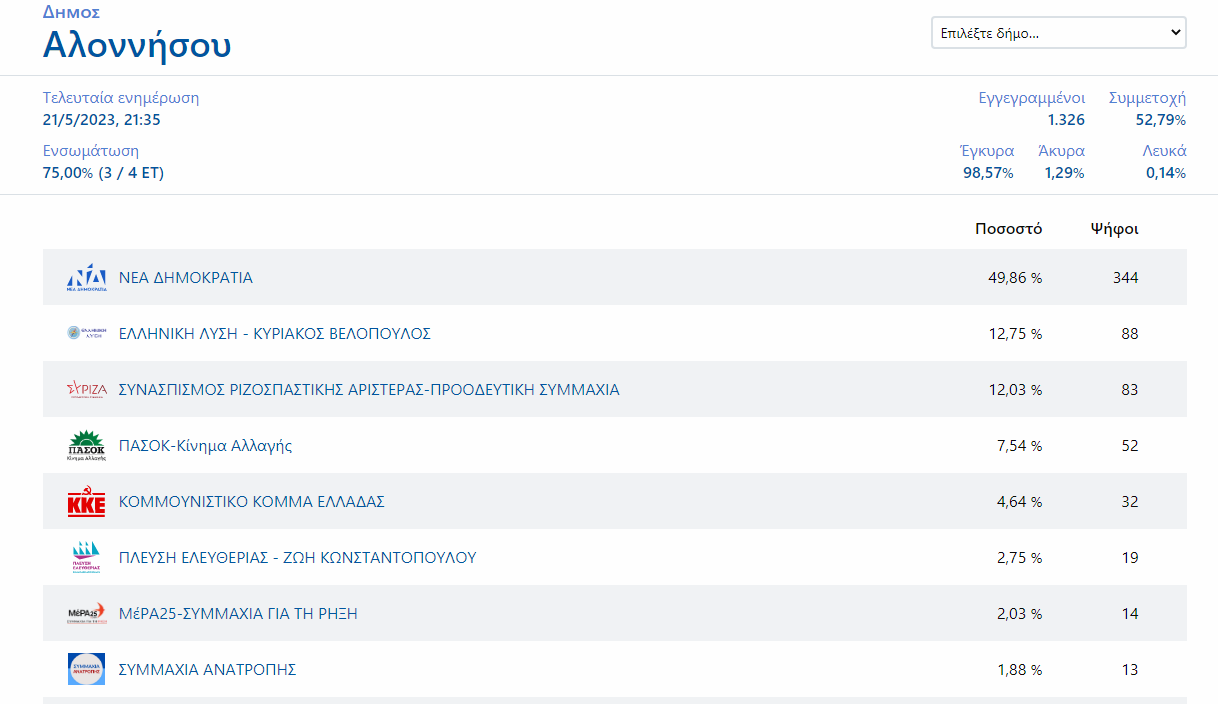Open ΕΛΛΗΝΙΚΗ ΛΥΣΗ - ΚΥΡΙΑΚΟΣ ΒΕΛΟΠΟΥΛΟΣ link
This screenshot has height=704, width=1218.
tap(275, 334)
